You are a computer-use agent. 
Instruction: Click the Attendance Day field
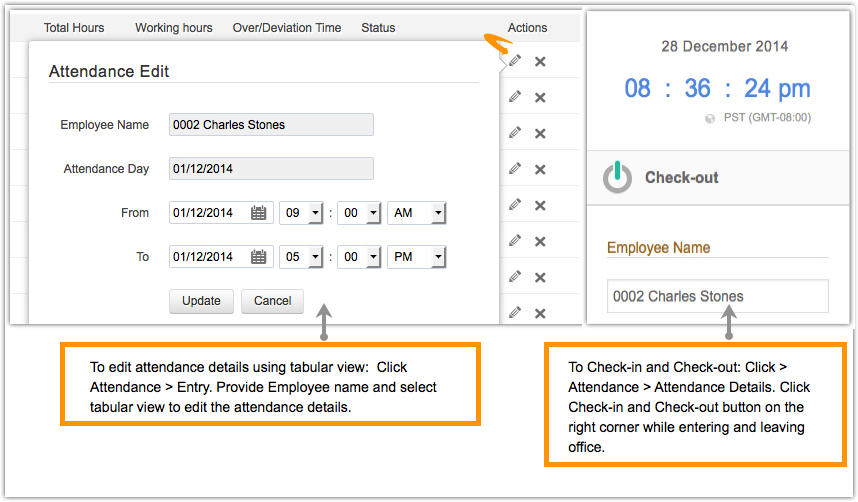(x=271, y=169)
